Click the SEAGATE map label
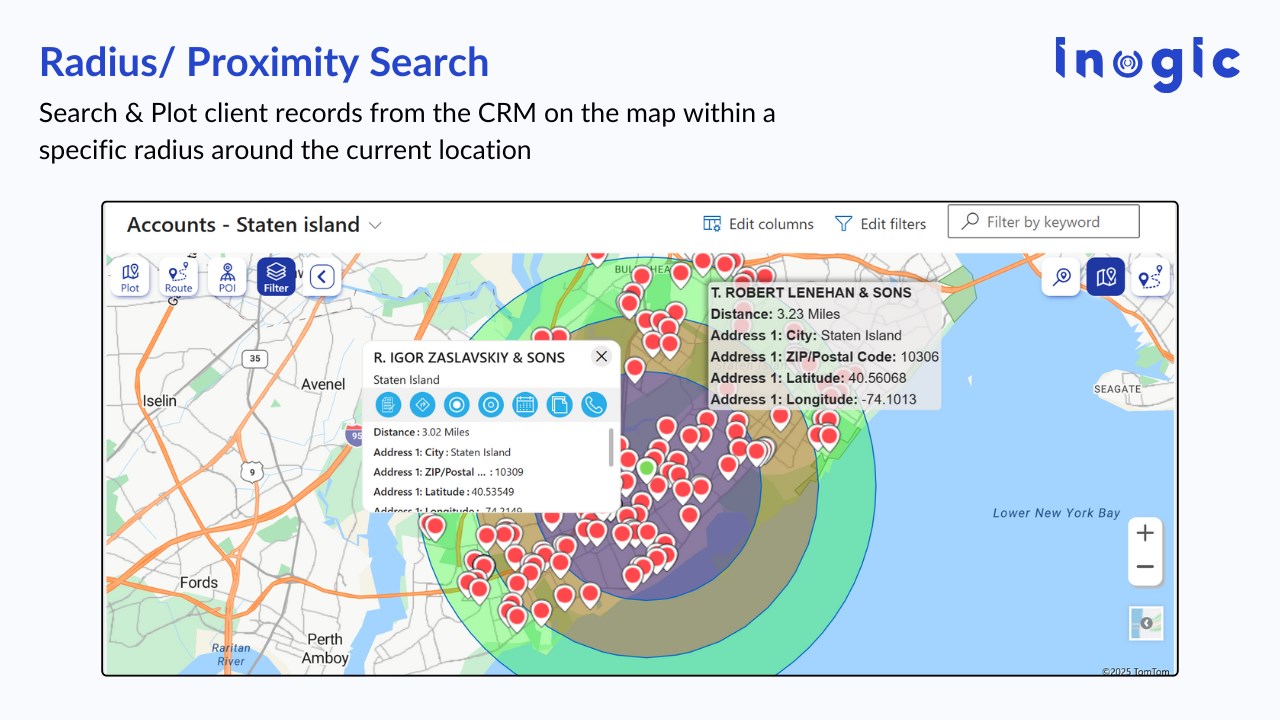1280x720 pixels. click(x=1117, y=389)
